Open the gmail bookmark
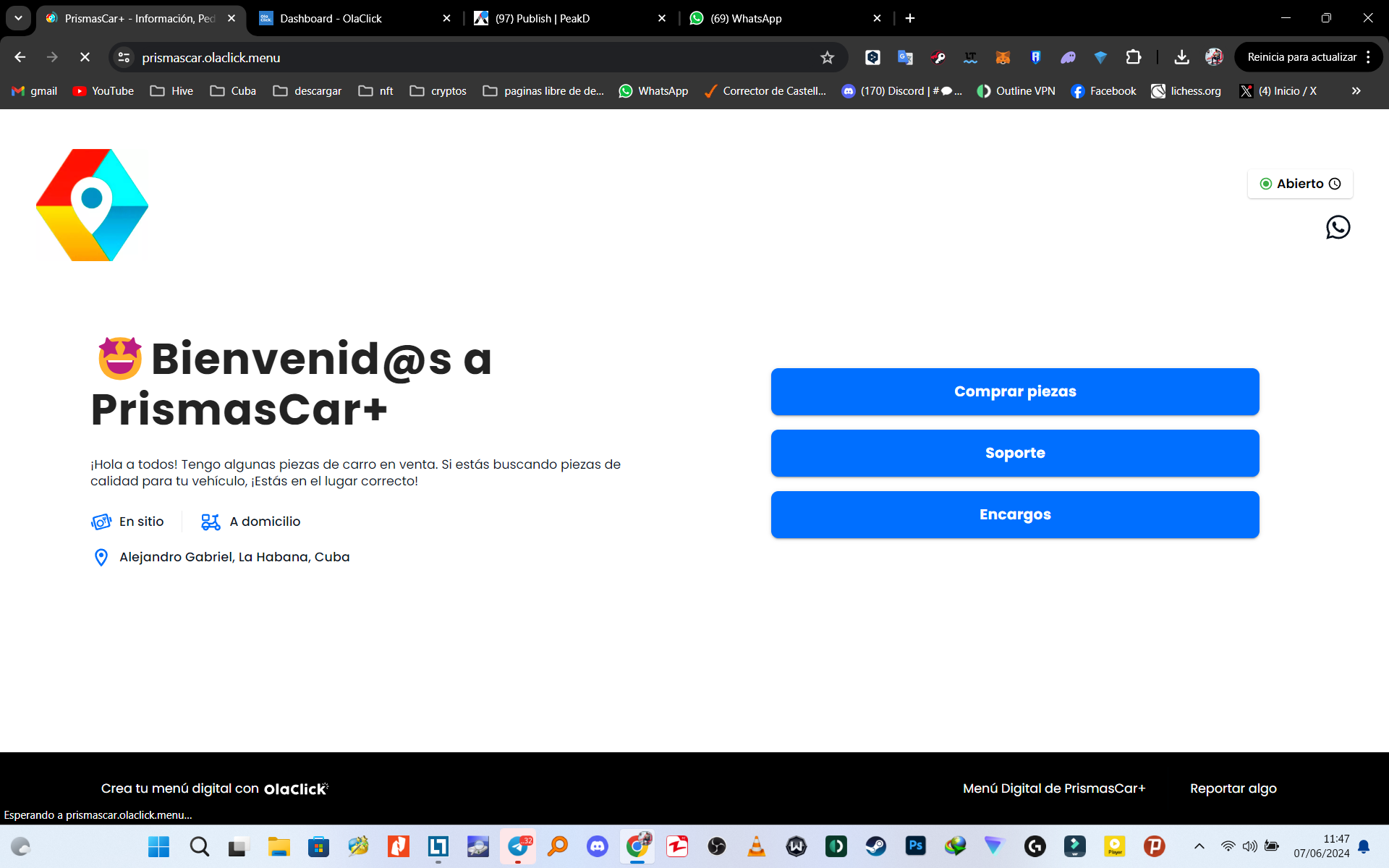Screen dimensions: 1389x868 tap(35, 91)
